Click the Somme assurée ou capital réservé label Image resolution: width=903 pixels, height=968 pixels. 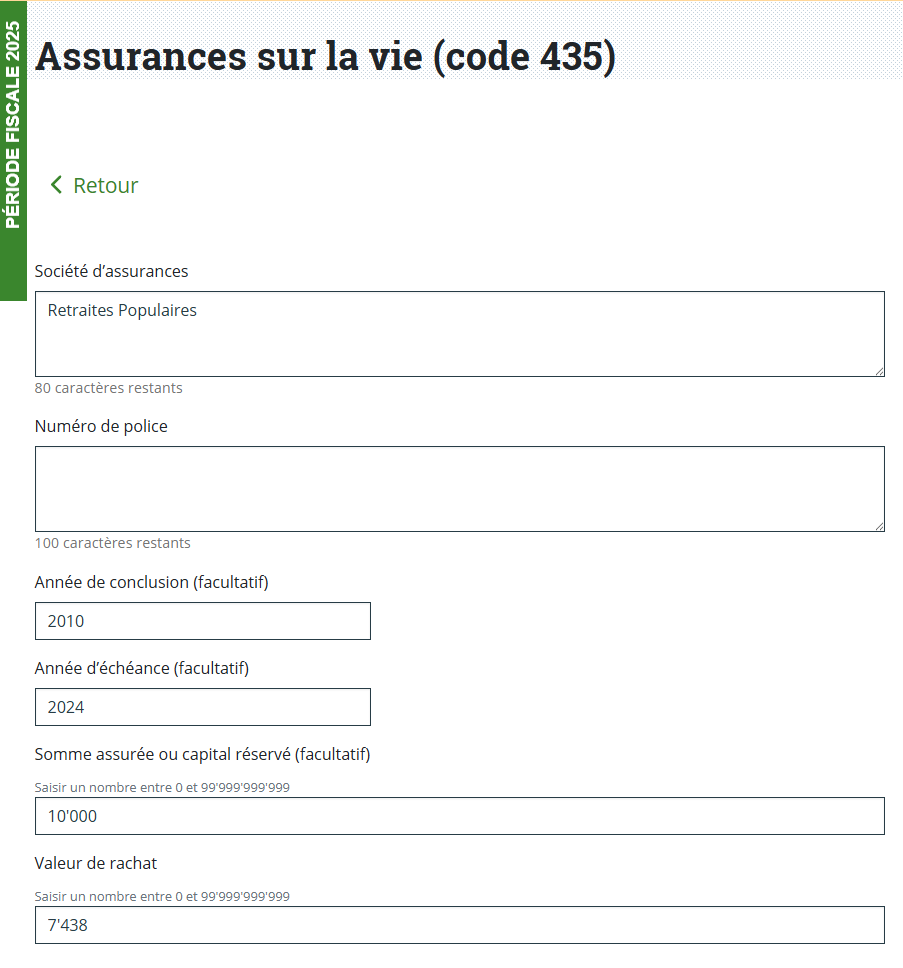pyautogui.click(x=202, y=754)
